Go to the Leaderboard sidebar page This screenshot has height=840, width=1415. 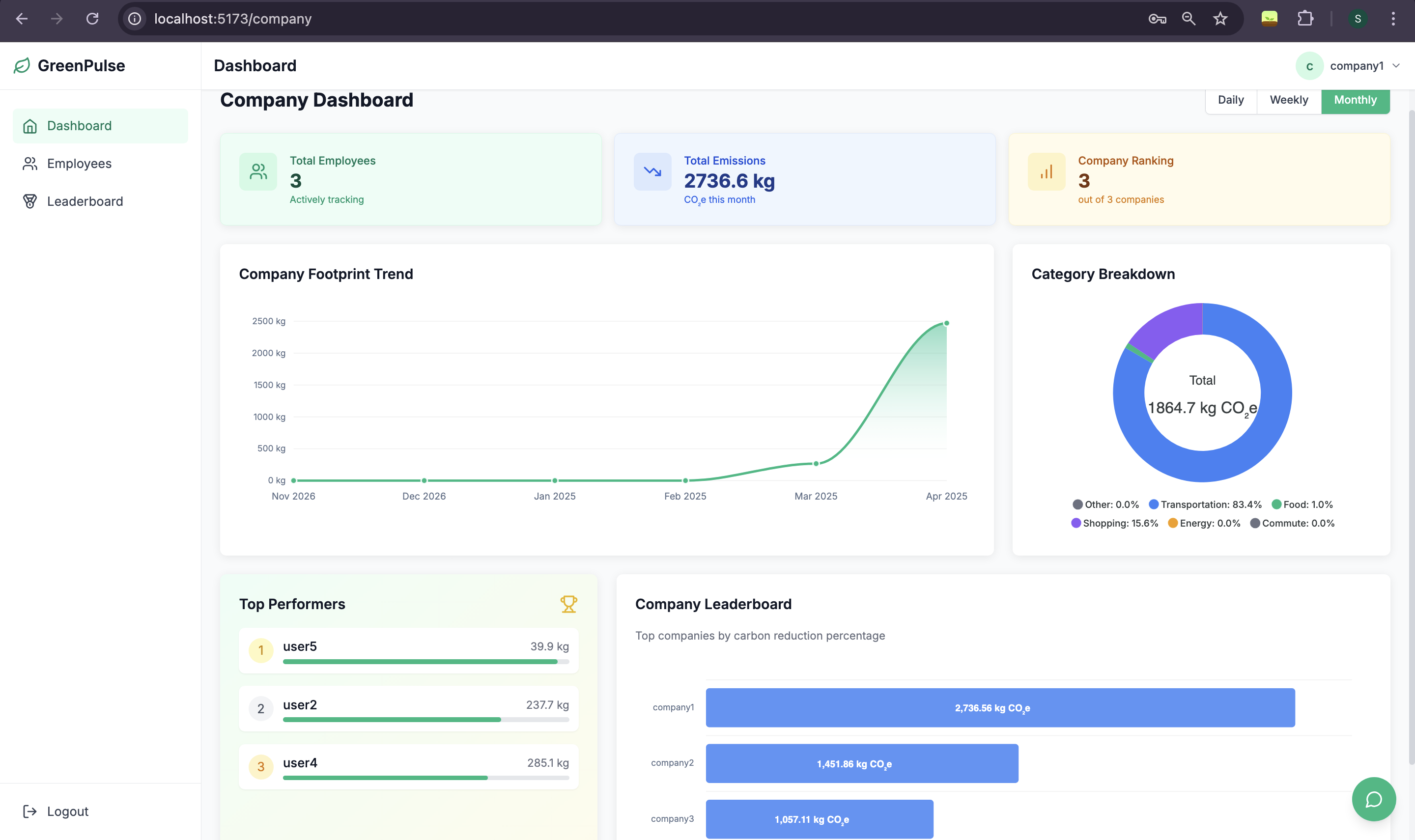85,201
